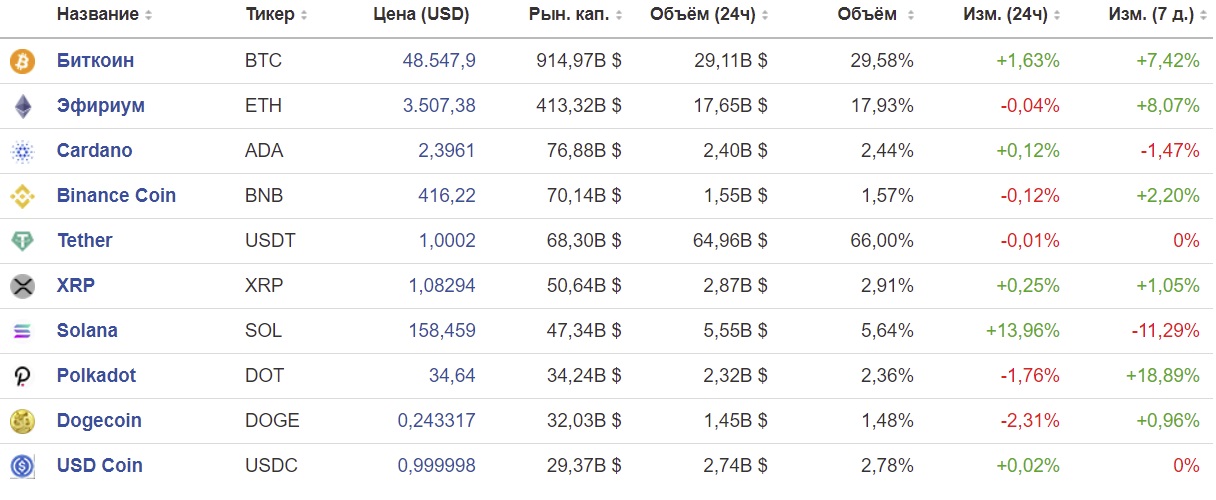Open the Биткоин coin link
This screenshot has width=1216, height=500.
click(x=95, y=61)
